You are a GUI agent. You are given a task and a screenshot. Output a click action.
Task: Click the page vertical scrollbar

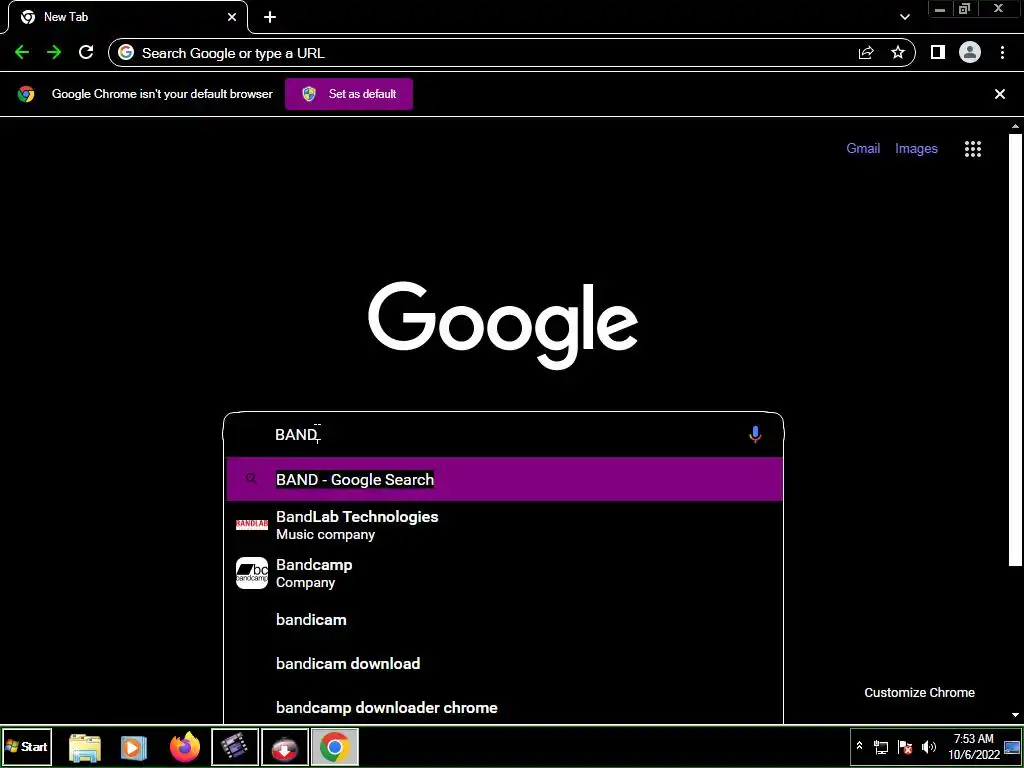click(1015, 349)
